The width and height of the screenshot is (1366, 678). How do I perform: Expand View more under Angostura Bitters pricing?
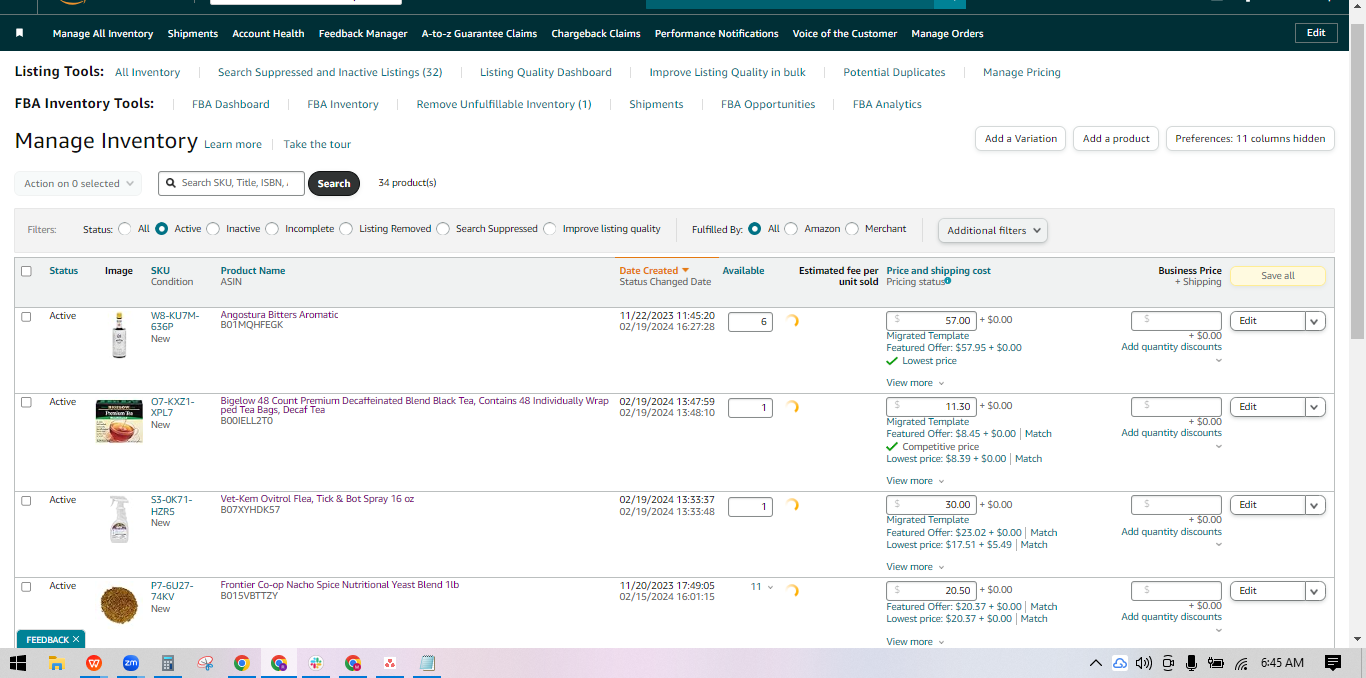[915, 383]
